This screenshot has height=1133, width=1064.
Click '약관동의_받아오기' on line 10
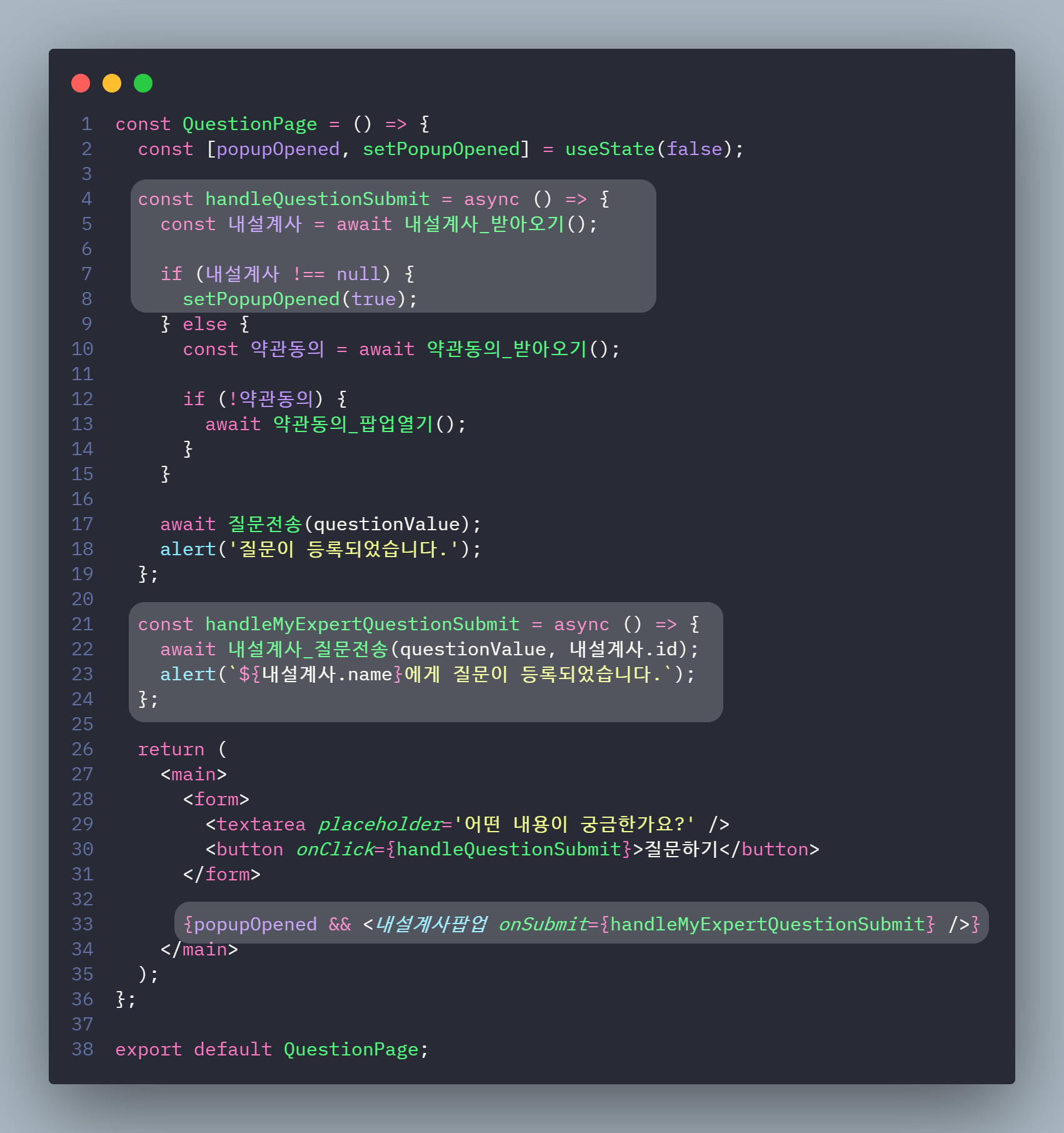click(507, 350)
